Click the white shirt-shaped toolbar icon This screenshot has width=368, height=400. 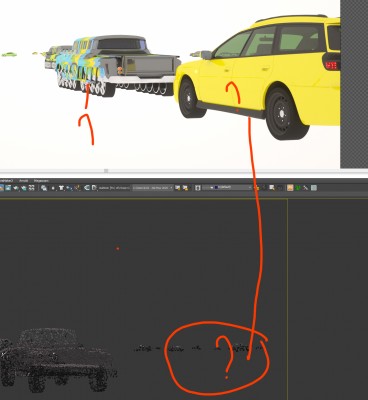[x=62, y=188]
